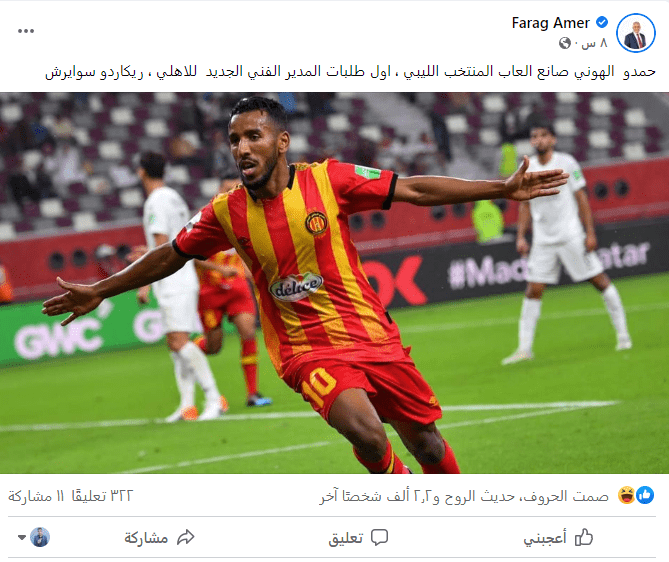Viewport: 669px width, 562px height.
Task: Click the globe public-audience icon
Action: point(565,43)
